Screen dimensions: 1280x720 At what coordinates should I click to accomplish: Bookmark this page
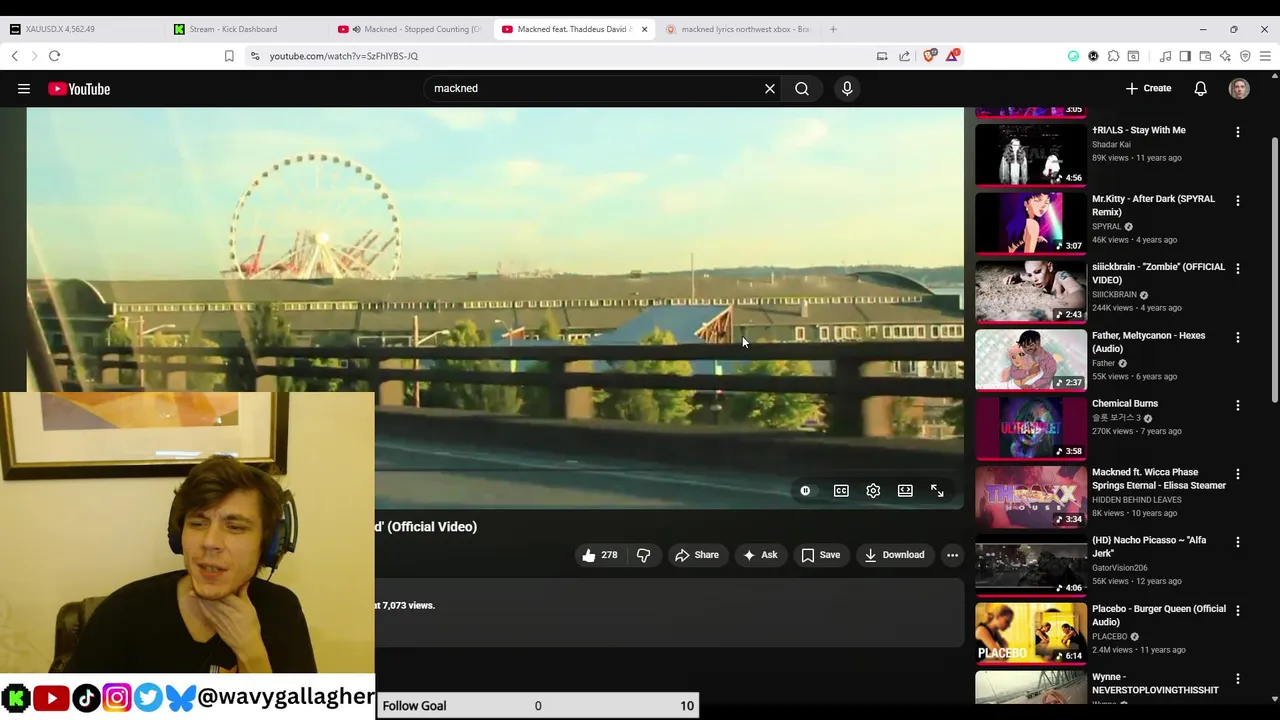[x=229, y=56]
